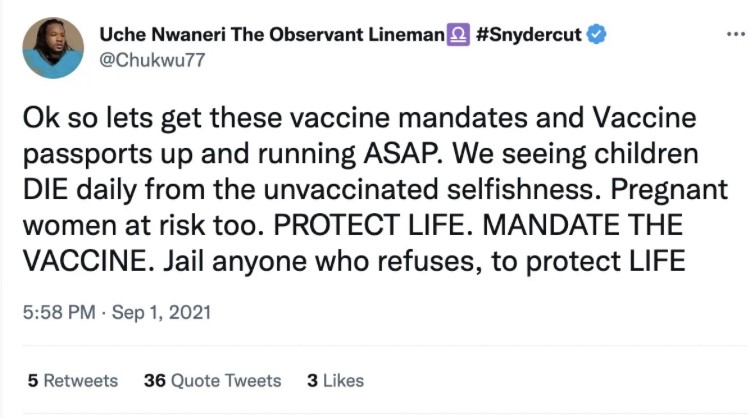Screen dimensions: 752x420
Task: Open the three-dot more options menu
Action: point(735,35)
